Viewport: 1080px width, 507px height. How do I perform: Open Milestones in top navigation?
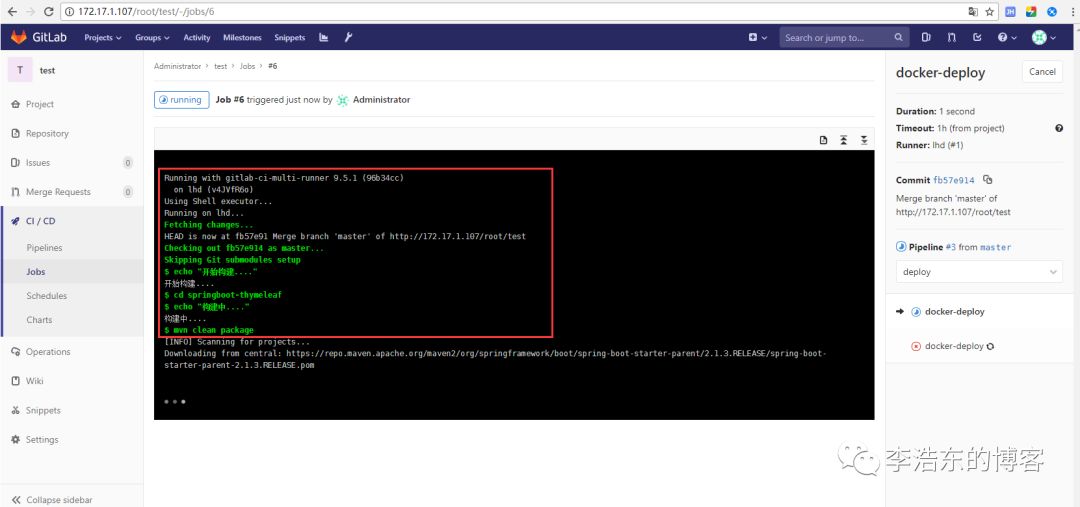click(242, 37)
